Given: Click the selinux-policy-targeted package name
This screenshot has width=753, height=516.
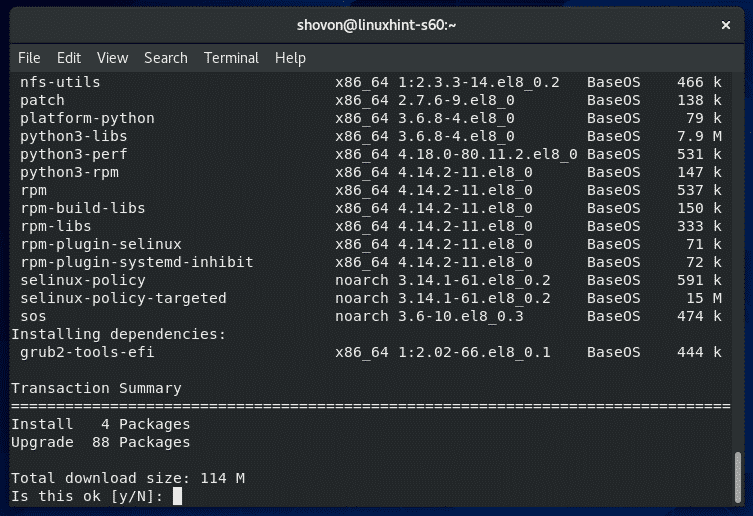Looking at the screenshot, I should point(123,298).
